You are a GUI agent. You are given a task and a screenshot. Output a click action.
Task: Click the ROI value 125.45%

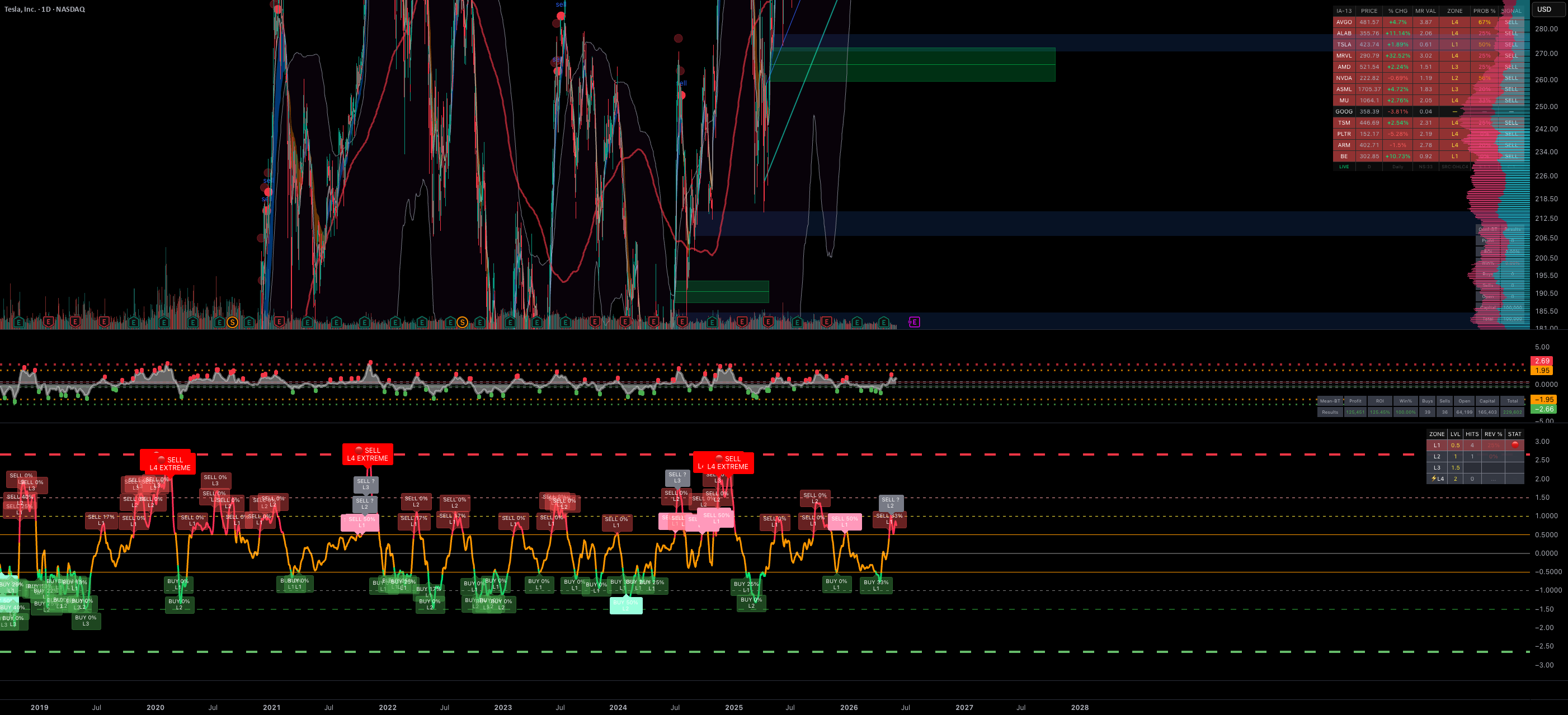pos(1380,412)
